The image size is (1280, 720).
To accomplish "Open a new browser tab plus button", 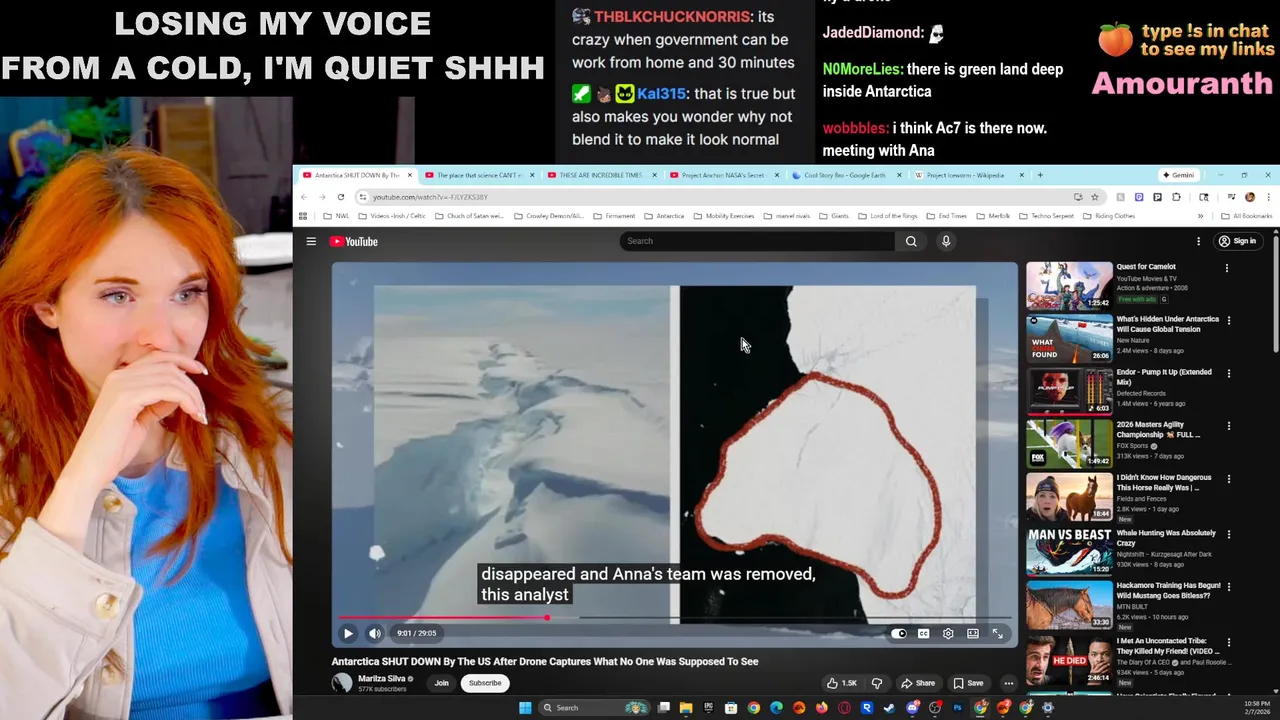I will tap(1040, 175).
